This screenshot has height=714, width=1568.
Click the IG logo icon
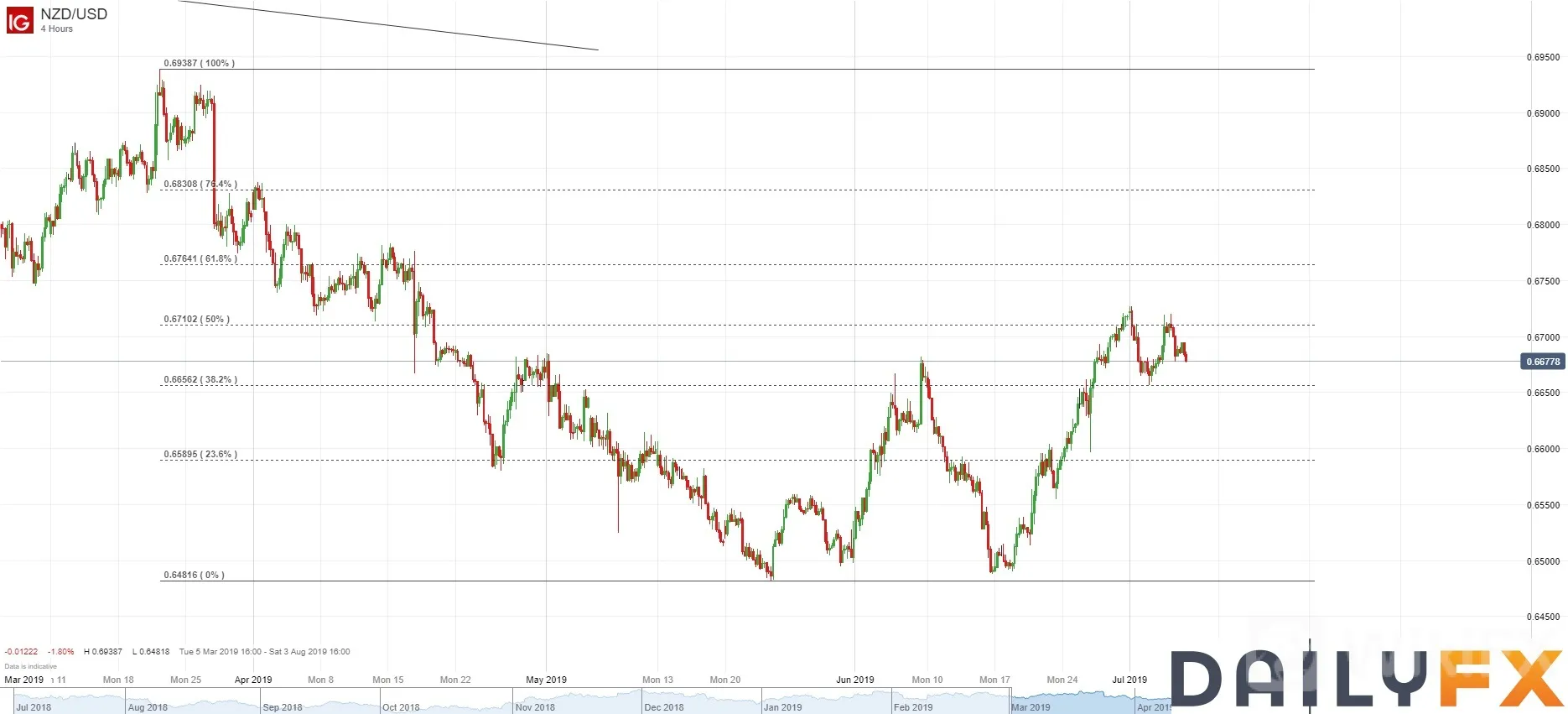[x=19, y=19]
